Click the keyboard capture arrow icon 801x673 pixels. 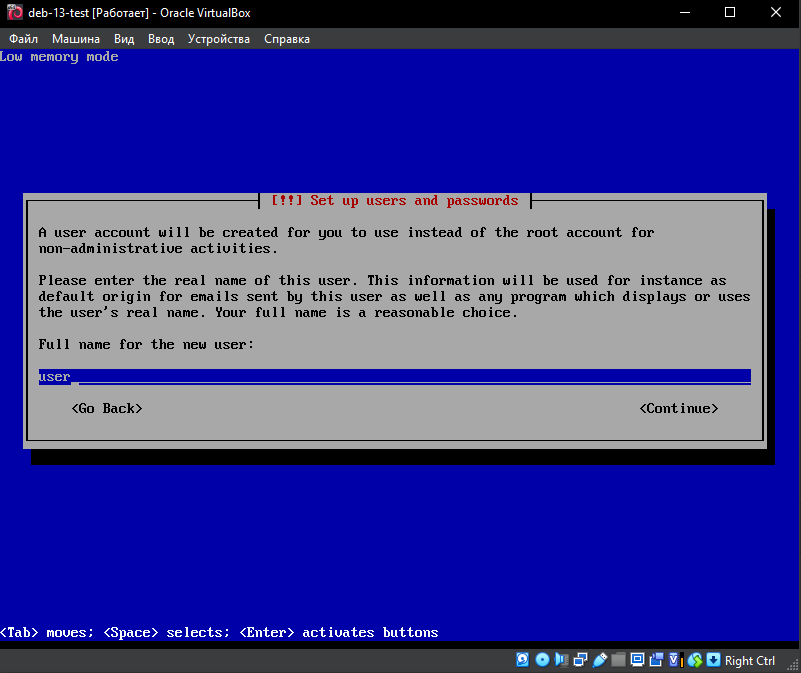713,660
